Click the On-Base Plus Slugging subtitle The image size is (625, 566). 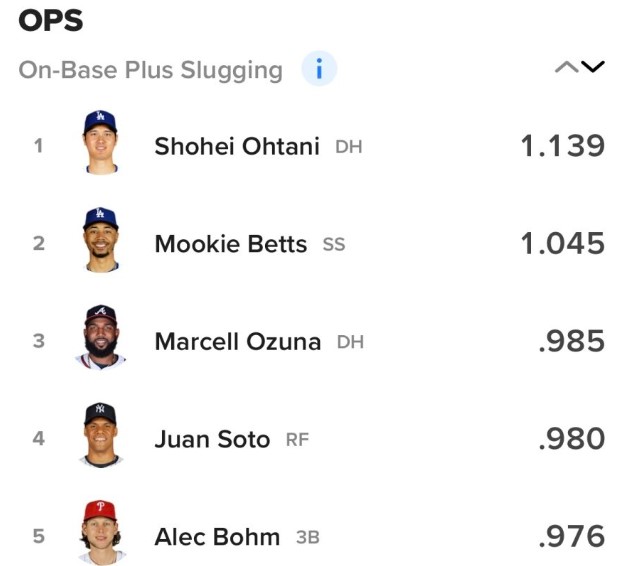(x=151, y=71)
